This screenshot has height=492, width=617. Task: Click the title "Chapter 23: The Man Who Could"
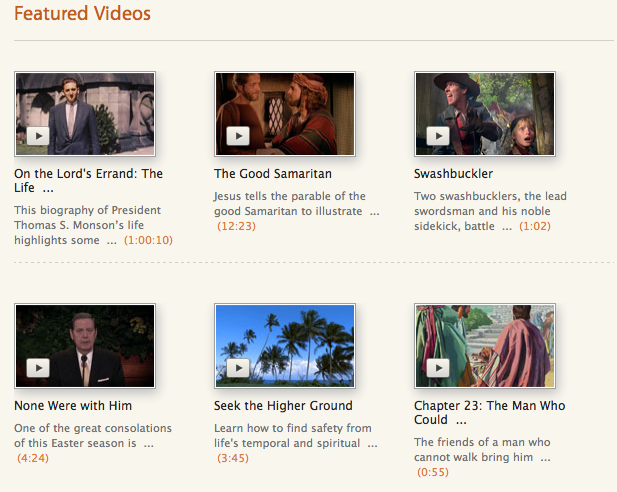pos(490,412)
